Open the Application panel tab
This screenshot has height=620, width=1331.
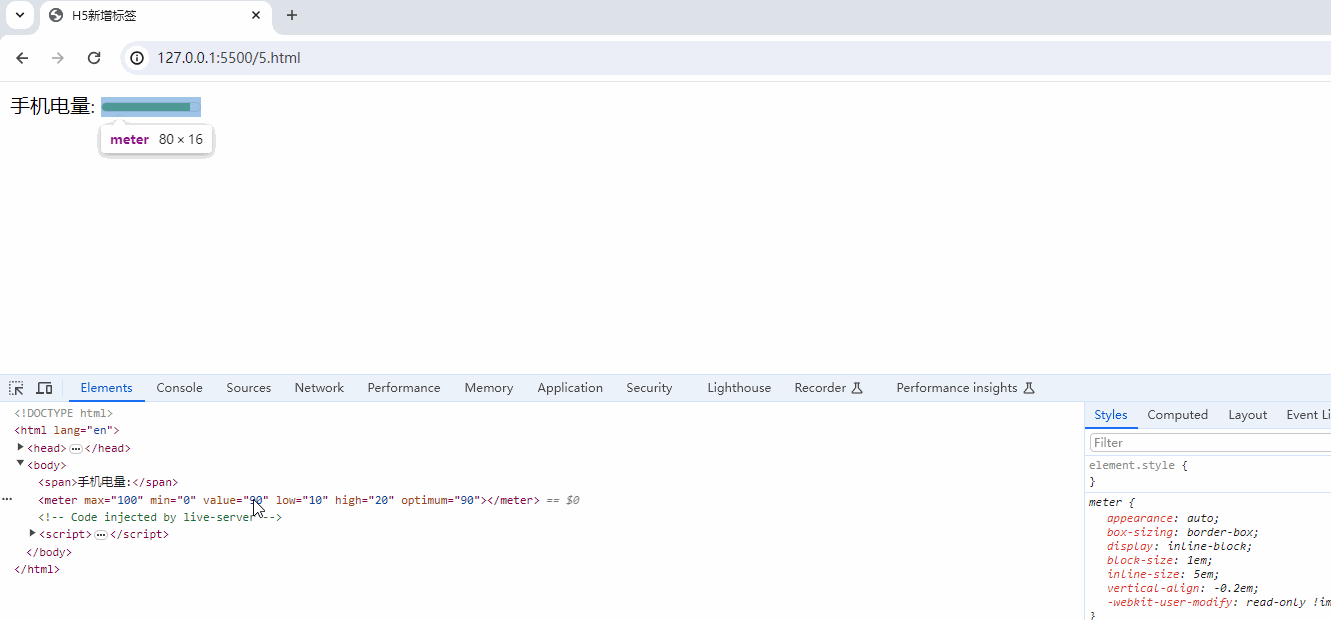[570, 388]
